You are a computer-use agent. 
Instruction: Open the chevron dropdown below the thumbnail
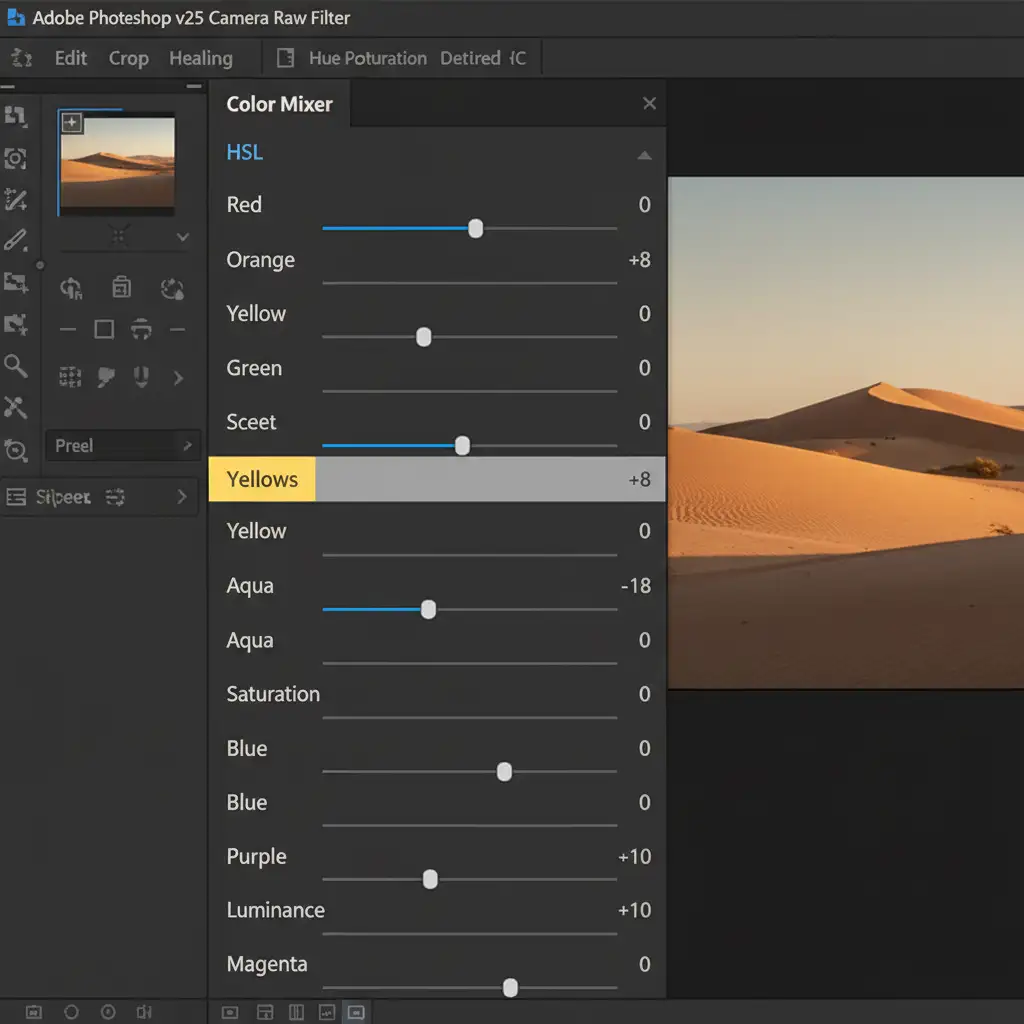(x=182, y=238)
